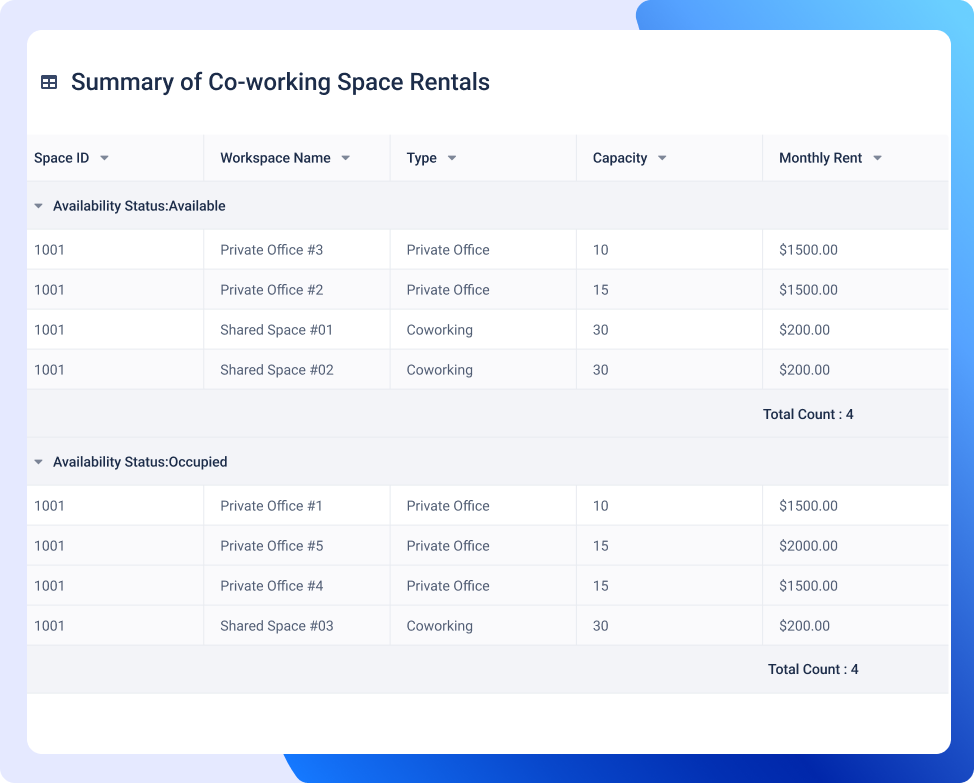Click $1500.00 rent in Private Office #3 row
Viewport: 974px width, 783px height.
[x=808, y=250]
